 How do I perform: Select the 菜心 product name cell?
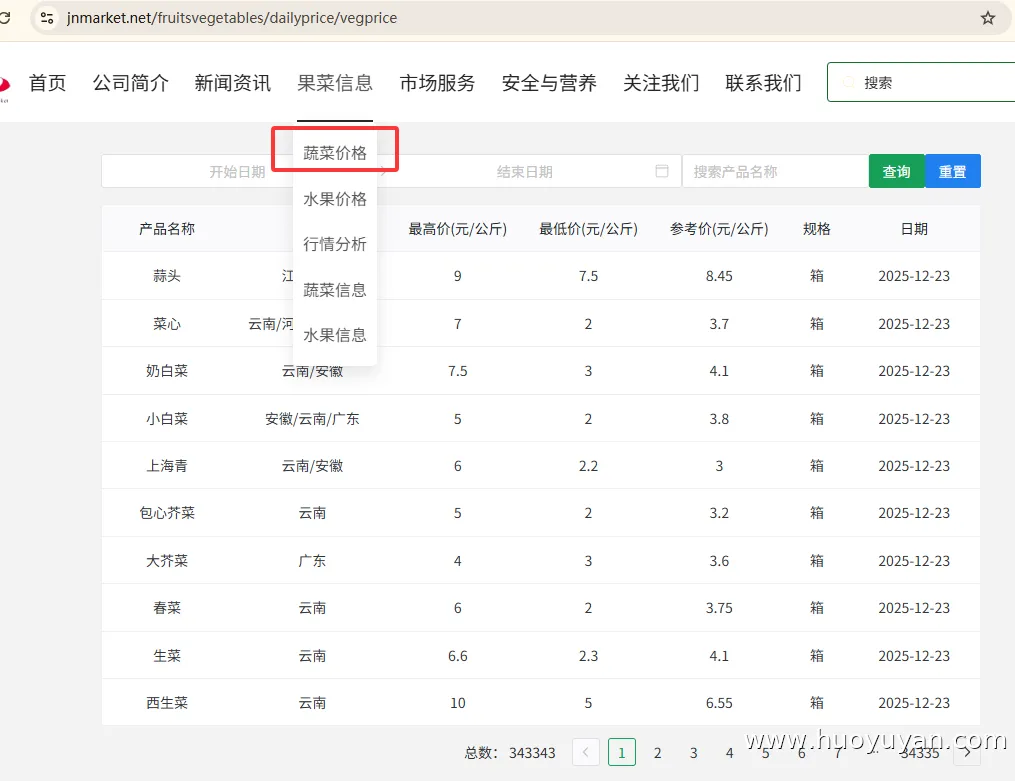[x=167, y=324]
